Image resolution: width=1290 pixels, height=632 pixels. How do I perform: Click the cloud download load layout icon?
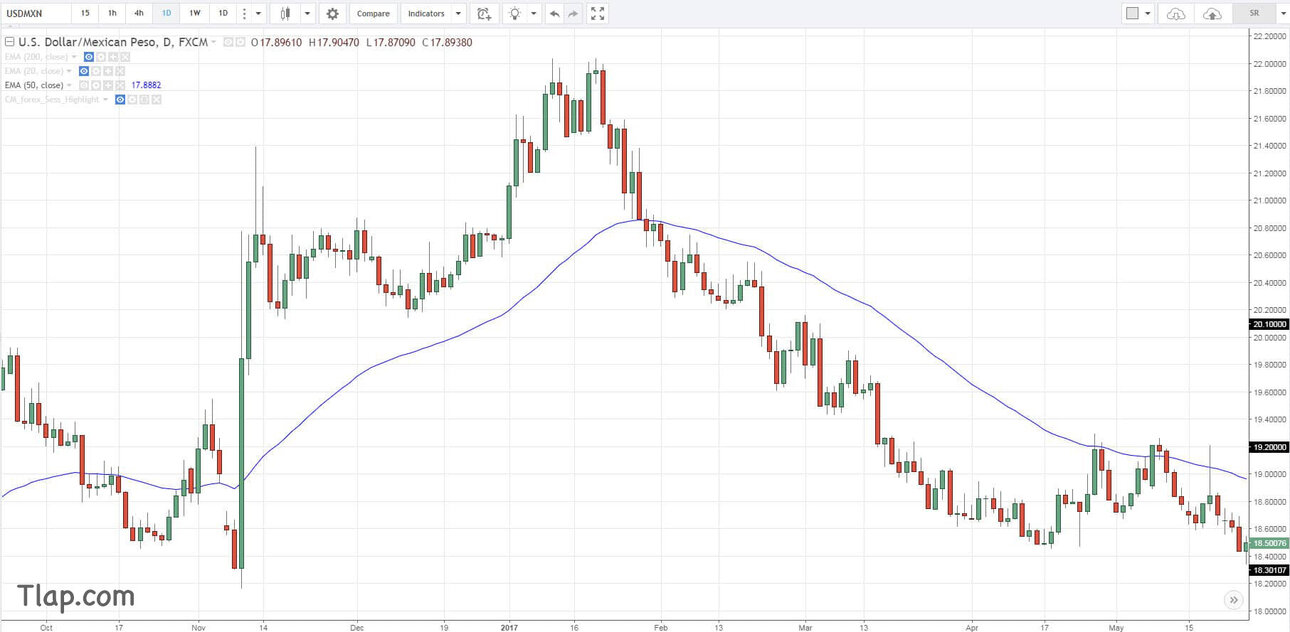coord(1176,14)
